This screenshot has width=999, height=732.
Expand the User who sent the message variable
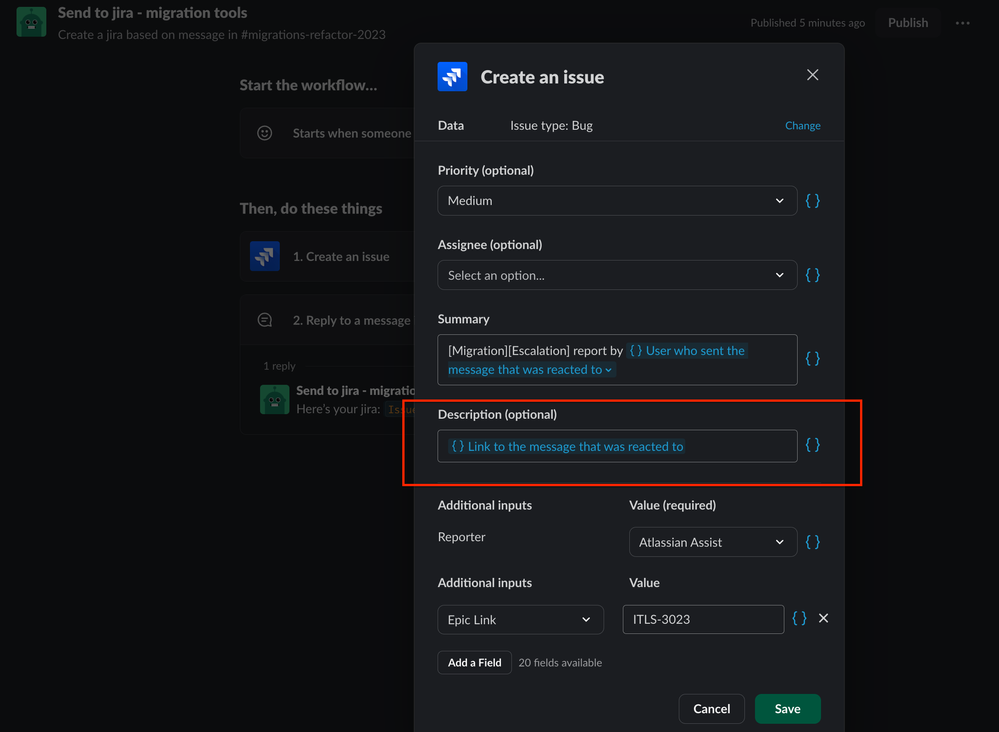[608, 370]
